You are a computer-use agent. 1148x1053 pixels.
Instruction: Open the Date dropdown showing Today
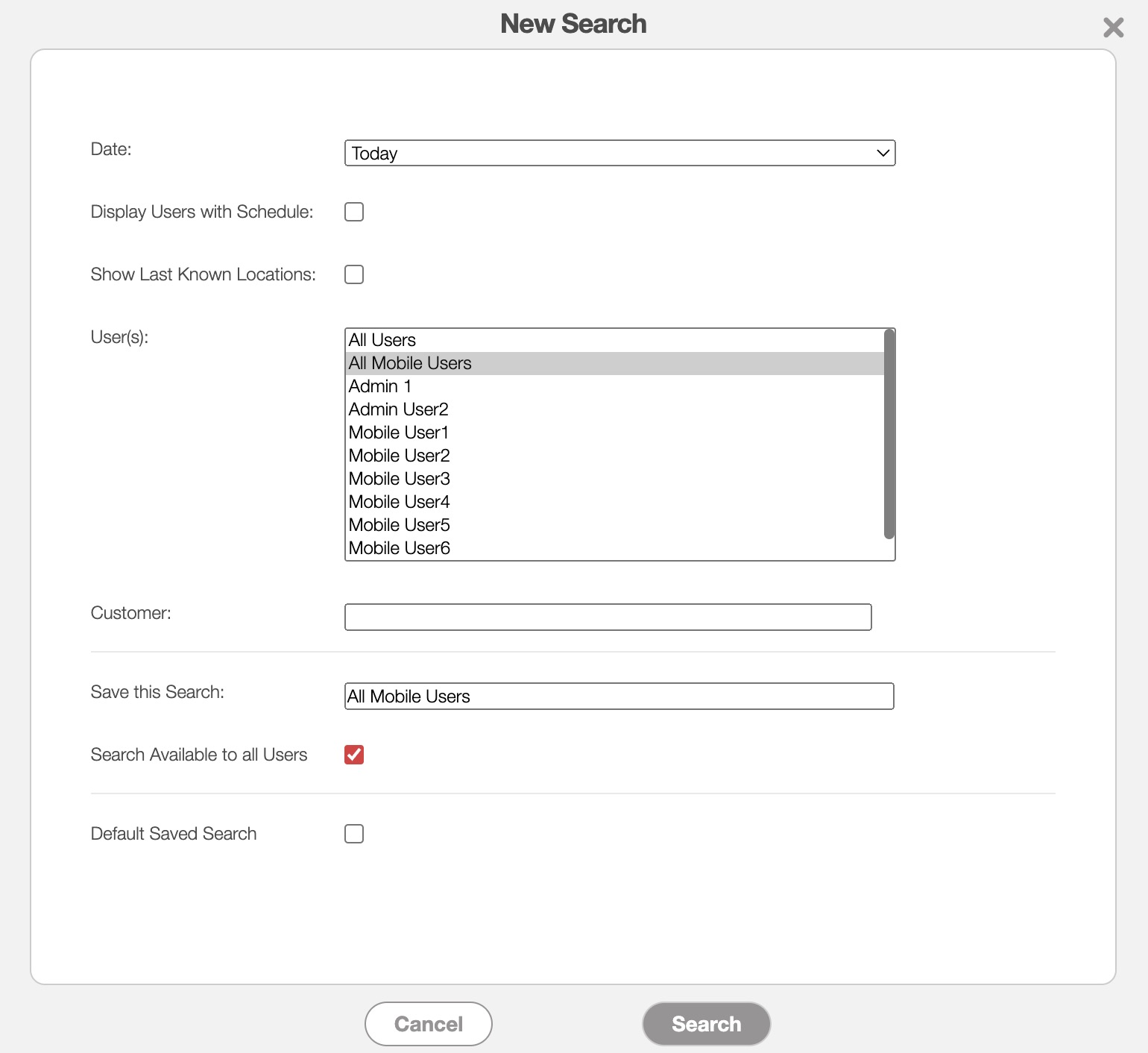pos(619,153)
